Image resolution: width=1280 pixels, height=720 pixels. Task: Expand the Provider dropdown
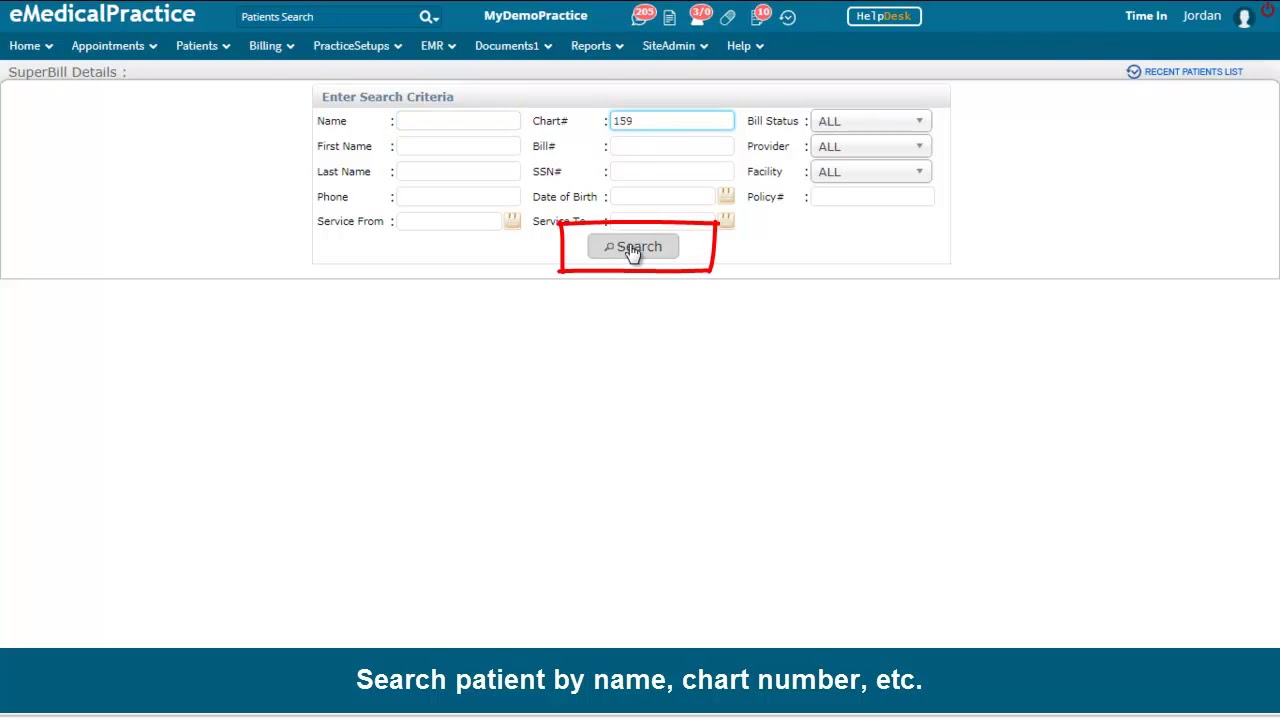[871, 147]
